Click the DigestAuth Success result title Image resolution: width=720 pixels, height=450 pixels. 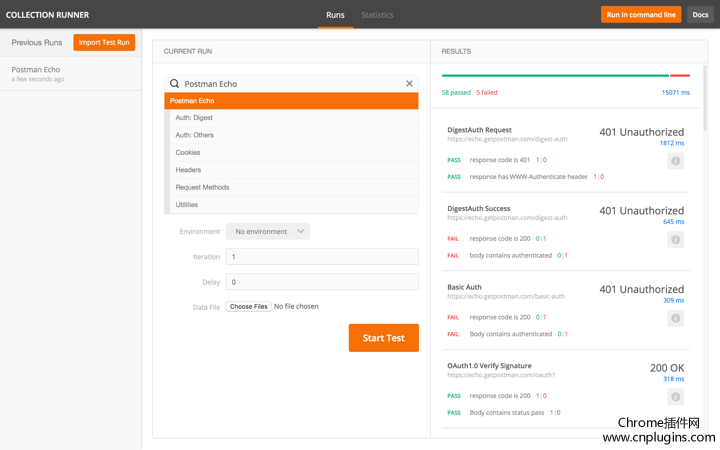pyautogui.click(x=478, y=208)
